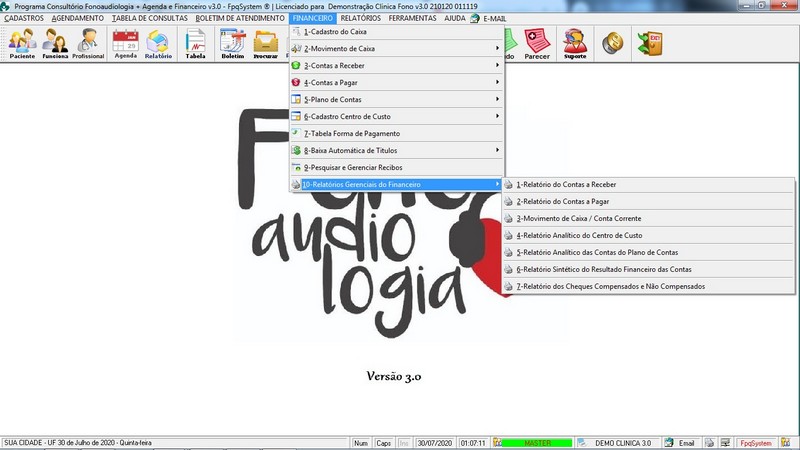Click the key icon beside MASTER
800x450 pixels.
click(x=497, y=443)
